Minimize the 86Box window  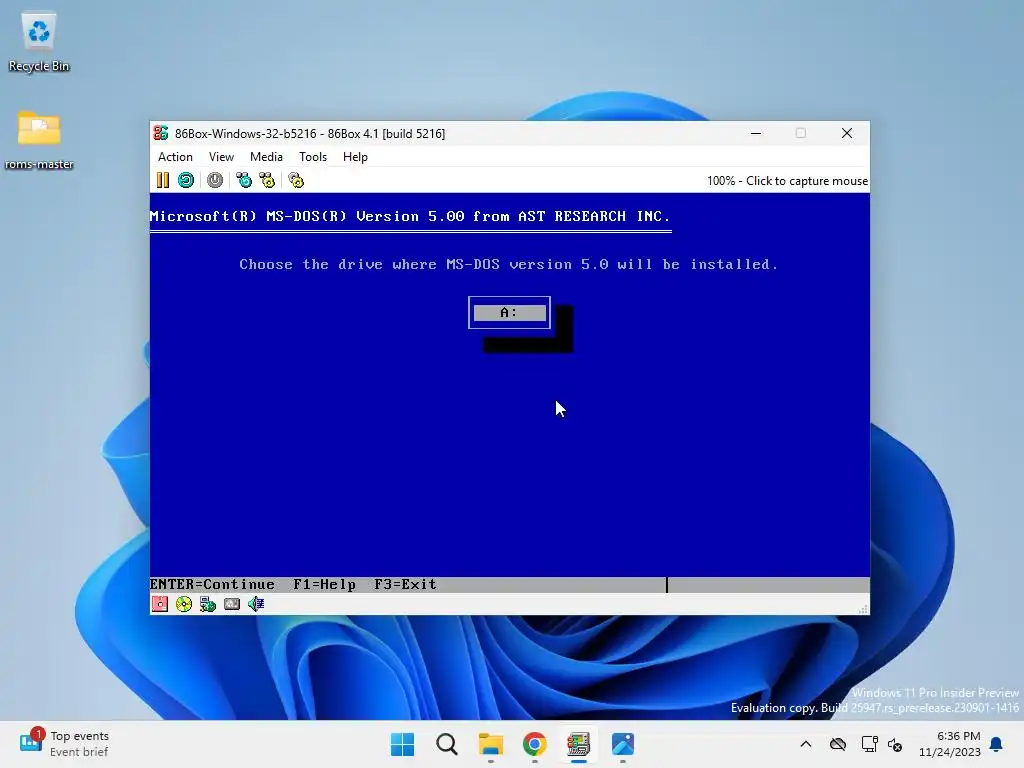tap(756, 133)
